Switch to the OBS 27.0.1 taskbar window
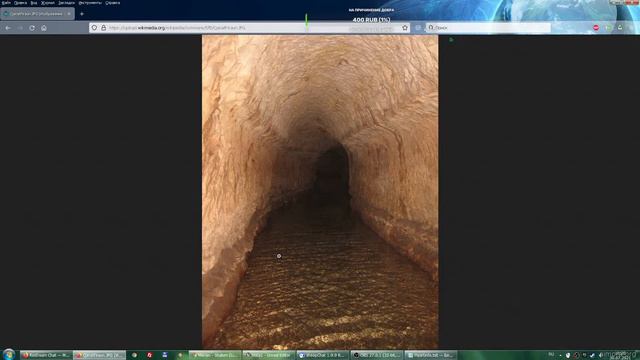The width and height of the screenshot is (640, 360). click(377, 355)
